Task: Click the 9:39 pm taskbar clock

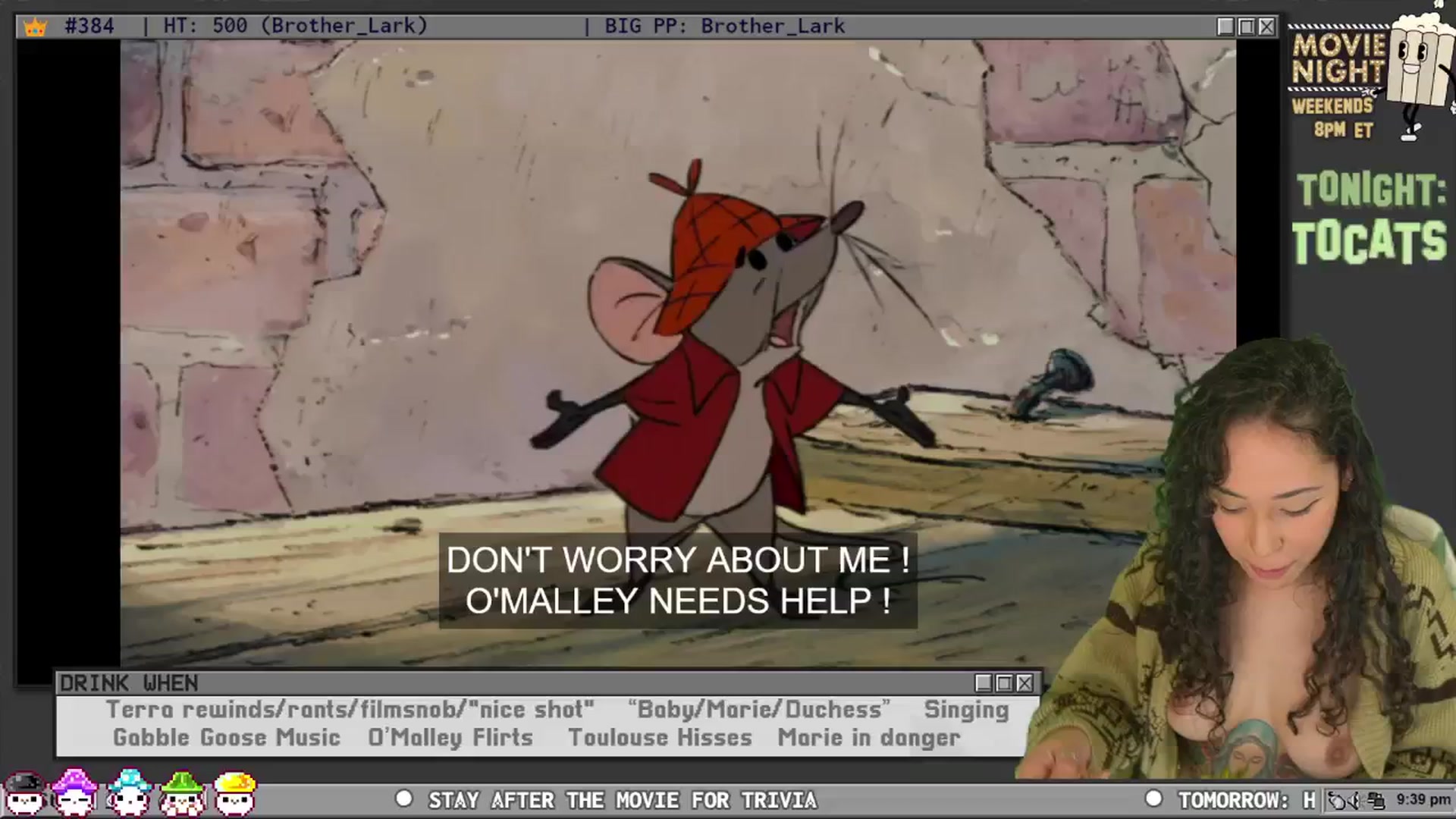Action: [1423, 799]
